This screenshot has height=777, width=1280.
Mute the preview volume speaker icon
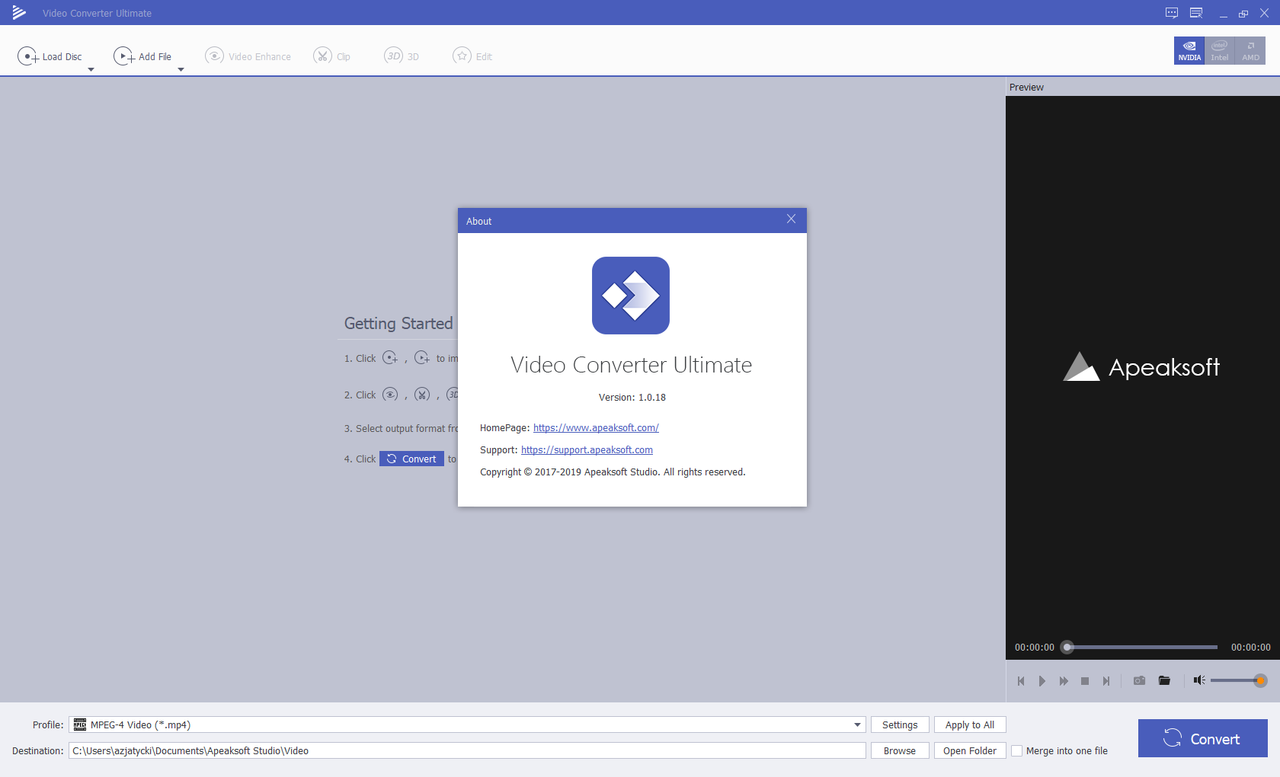(x=1199, y=681)
